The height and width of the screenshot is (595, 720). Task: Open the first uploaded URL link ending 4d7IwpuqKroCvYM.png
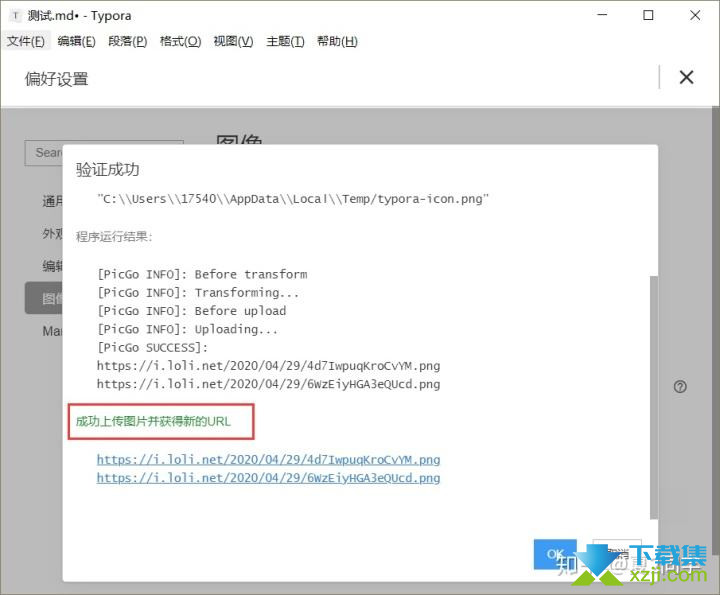(x=268, y=460)
